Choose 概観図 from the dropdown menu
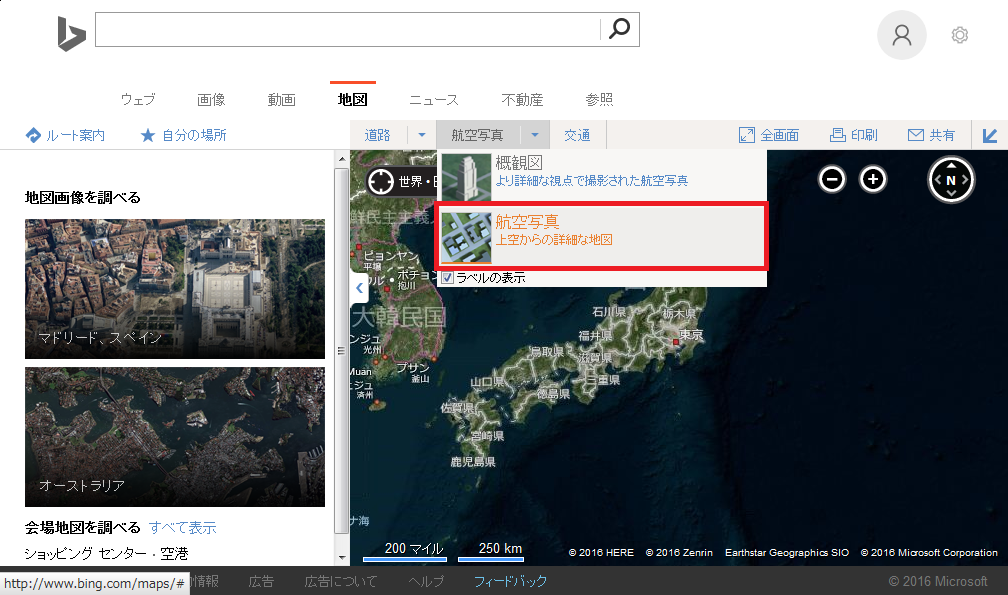1008x595 pixels. tap(602, 175)
